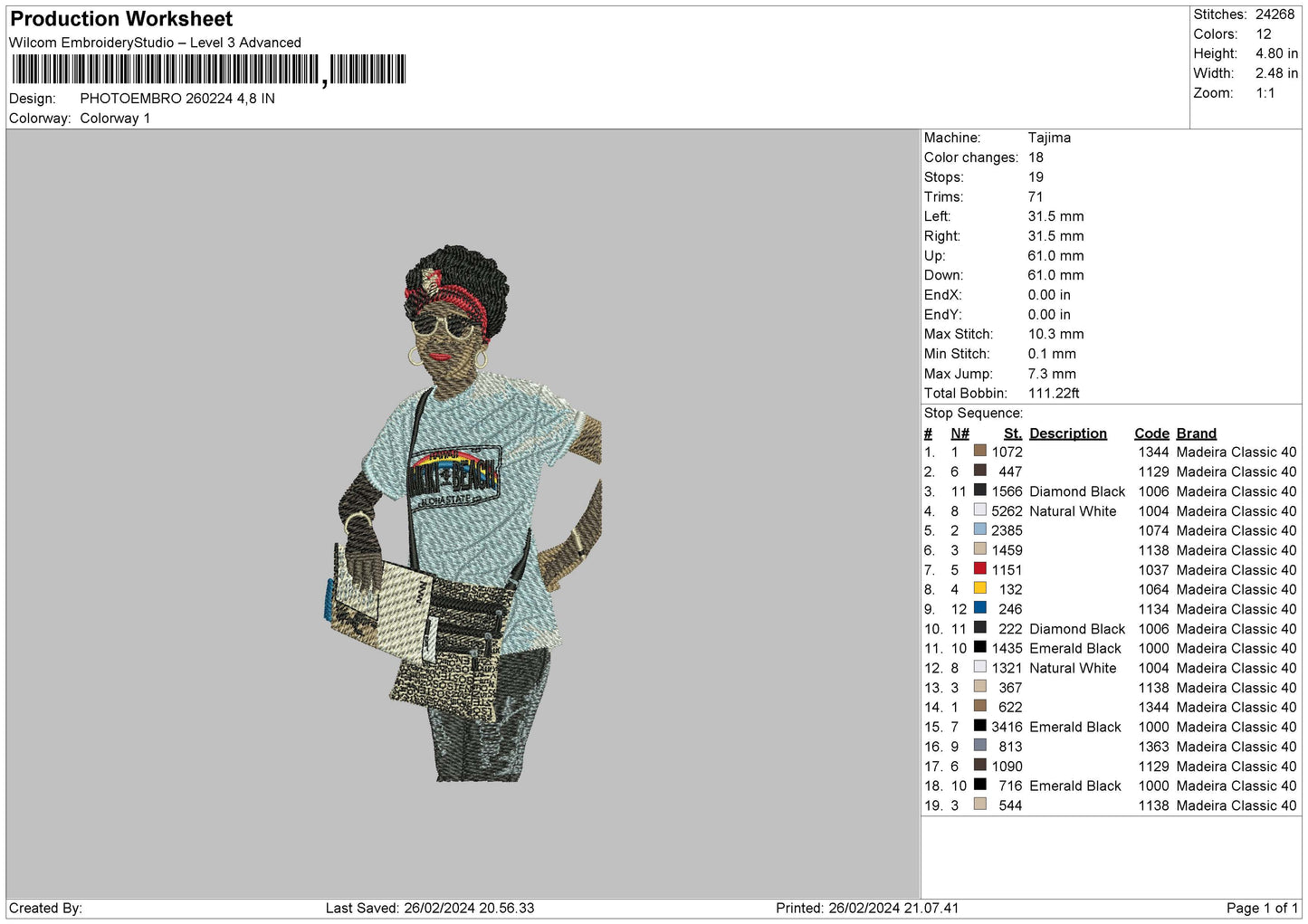Image resolution: width=1308 pixels, height=924 pixels.
Task: Click the Zoom value 1:1
Action: pos(1265,93)
